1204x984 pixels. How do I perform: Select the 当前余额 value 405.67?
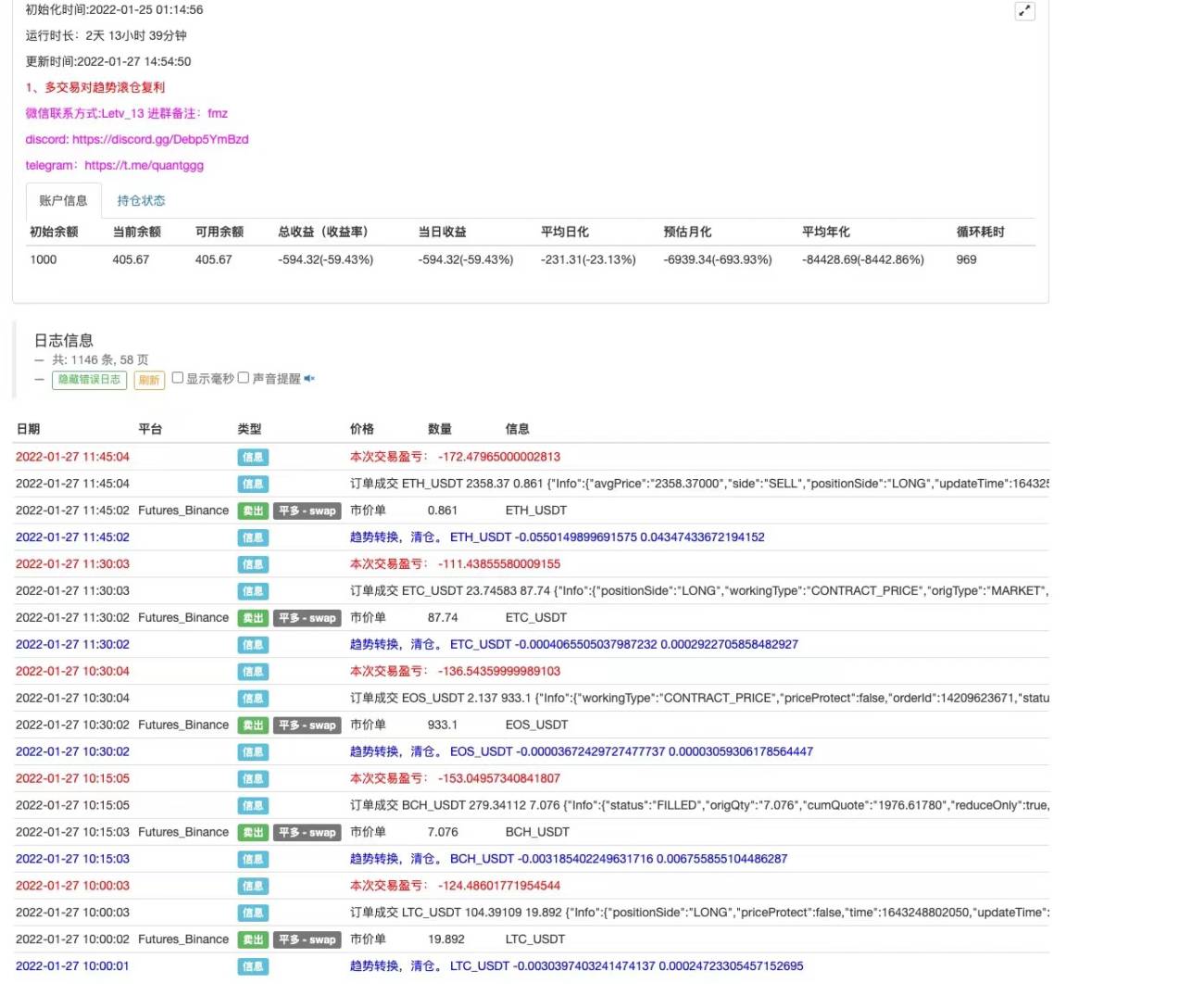pyautogui.click(x=131, y=259)
